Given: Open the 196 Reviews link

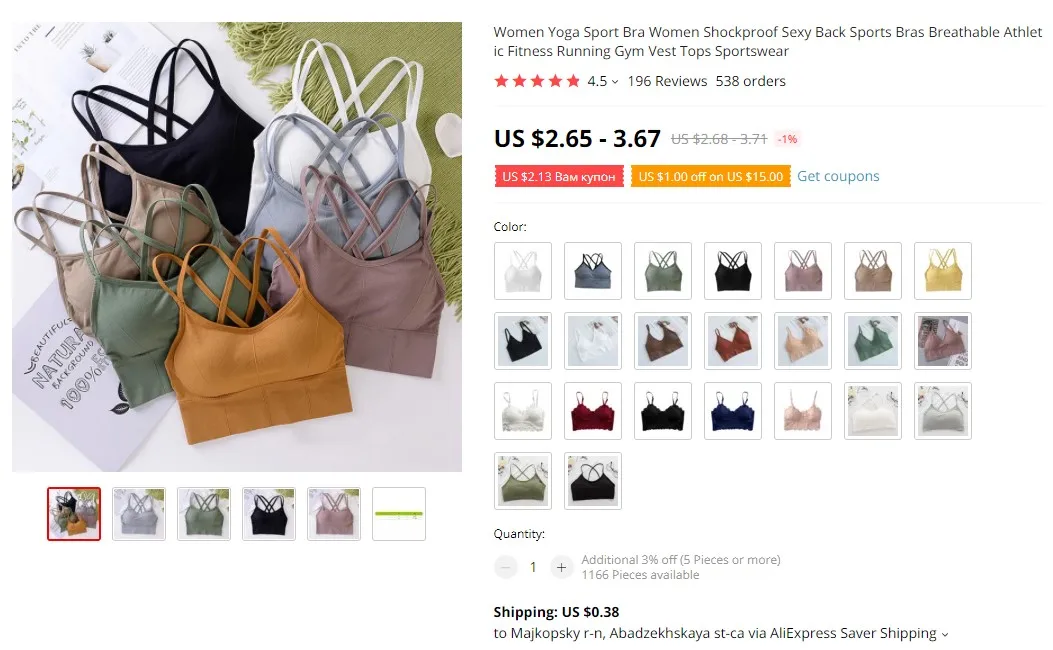Looking at the screenshot, I should click(667, 81).
